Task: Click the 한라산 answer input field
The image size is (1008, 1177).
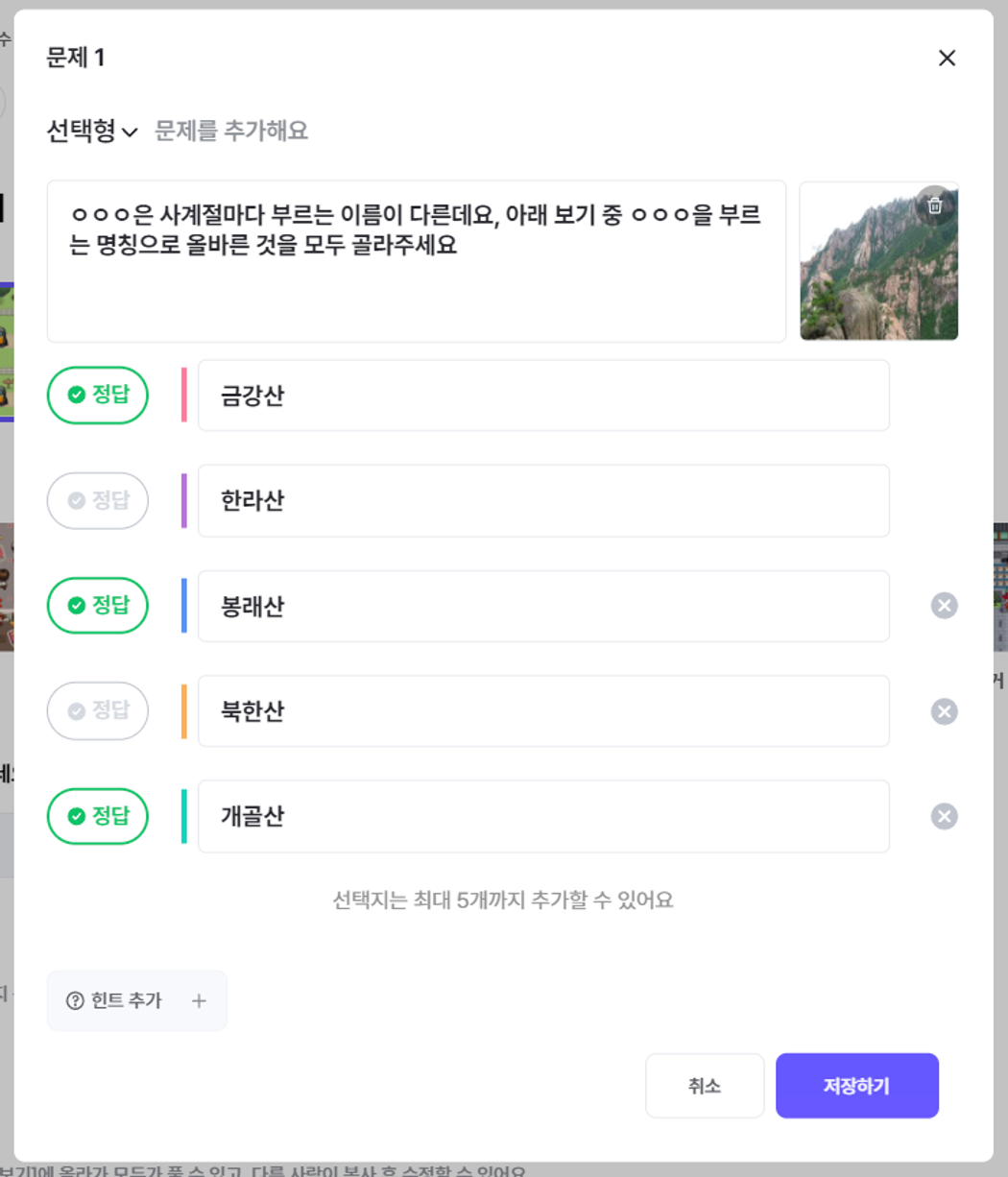Action: [x=542, y=500]
